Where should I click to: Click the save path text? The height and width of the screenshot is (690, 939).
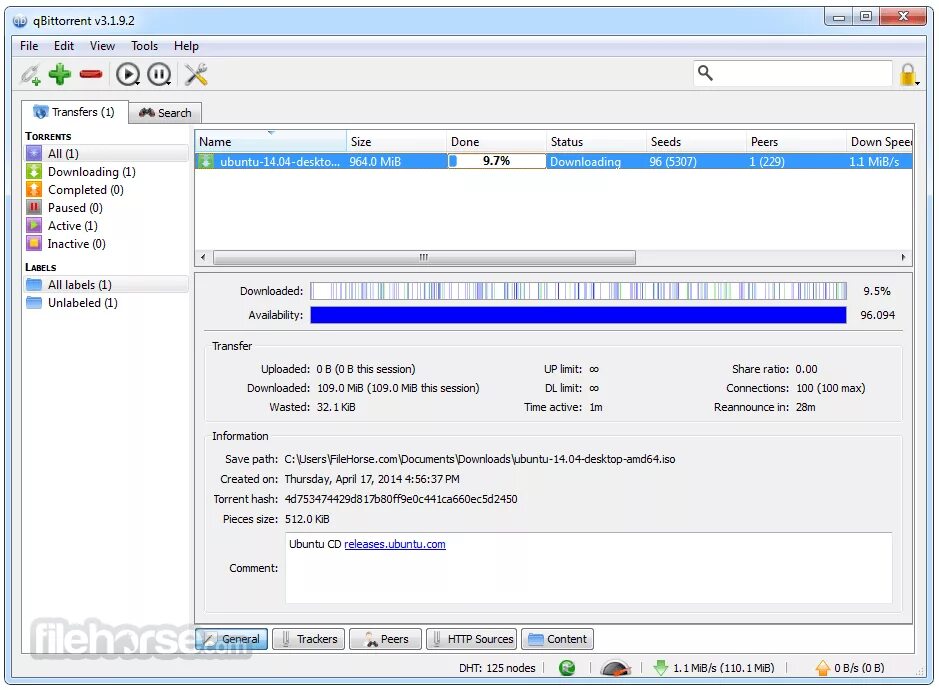pyautogui.click(x=480, y=459)
